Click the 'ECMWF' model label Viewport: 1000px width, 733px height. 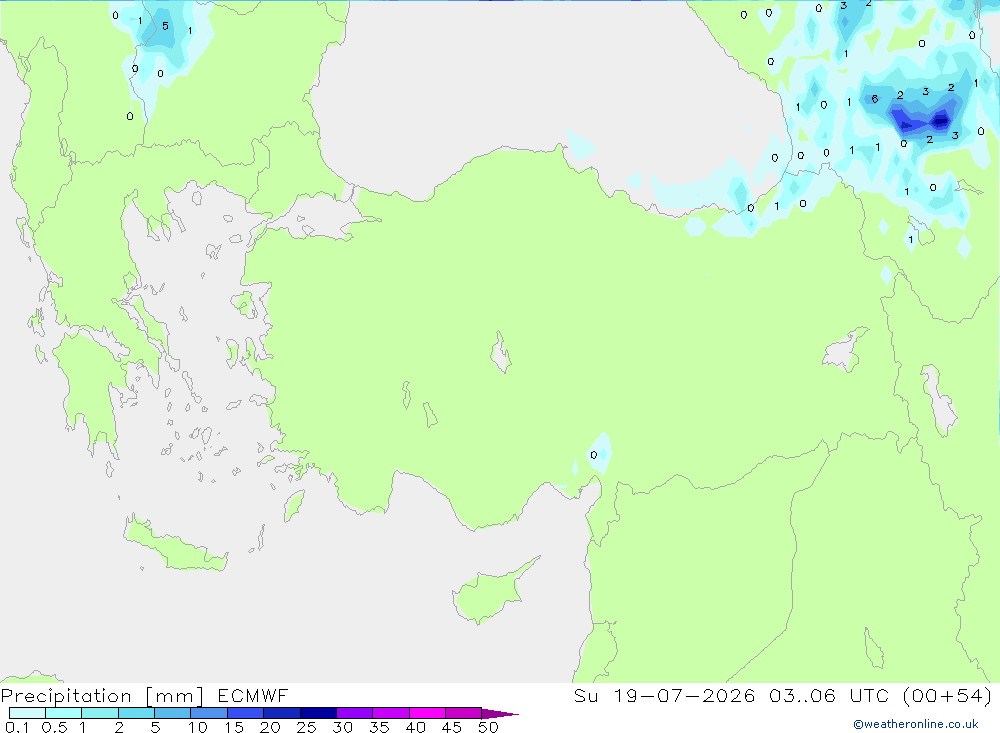click(253, 695)
